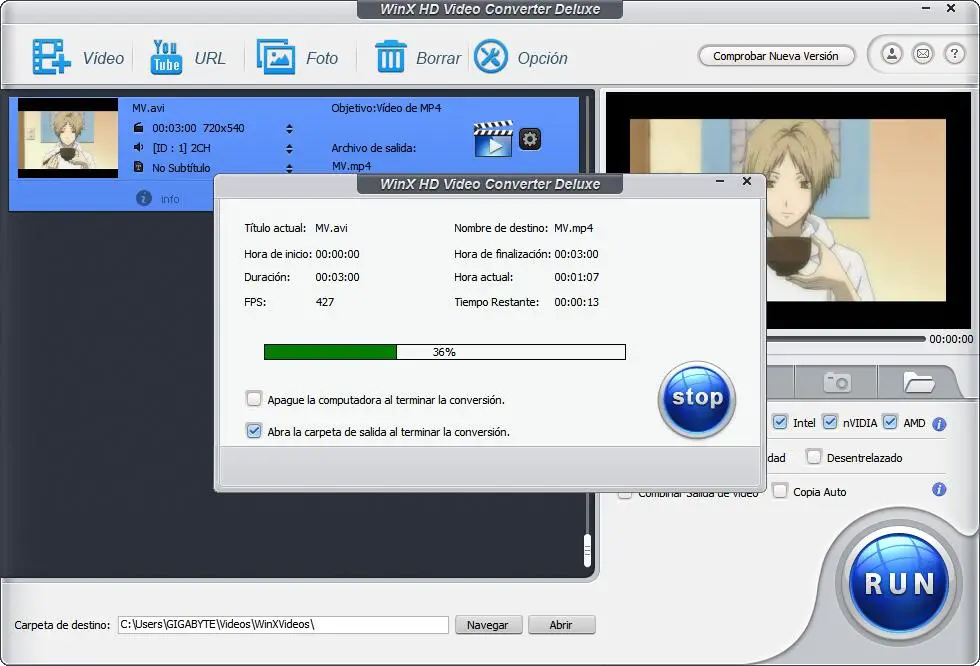Click the URL toolbar label

209,58
